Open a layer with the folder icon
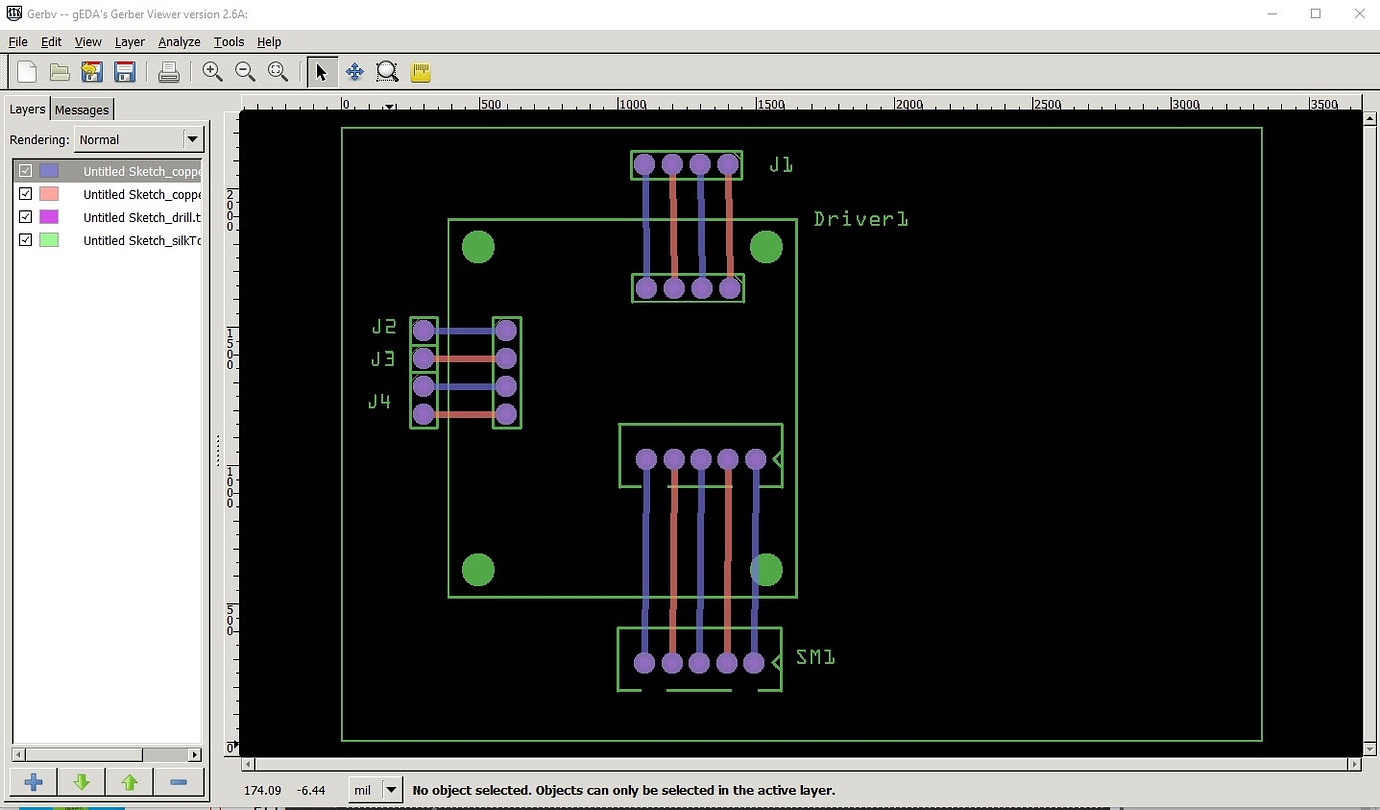Image resolution: width=1380 pixels, height=810 pixels. click(x=60, y=72)
